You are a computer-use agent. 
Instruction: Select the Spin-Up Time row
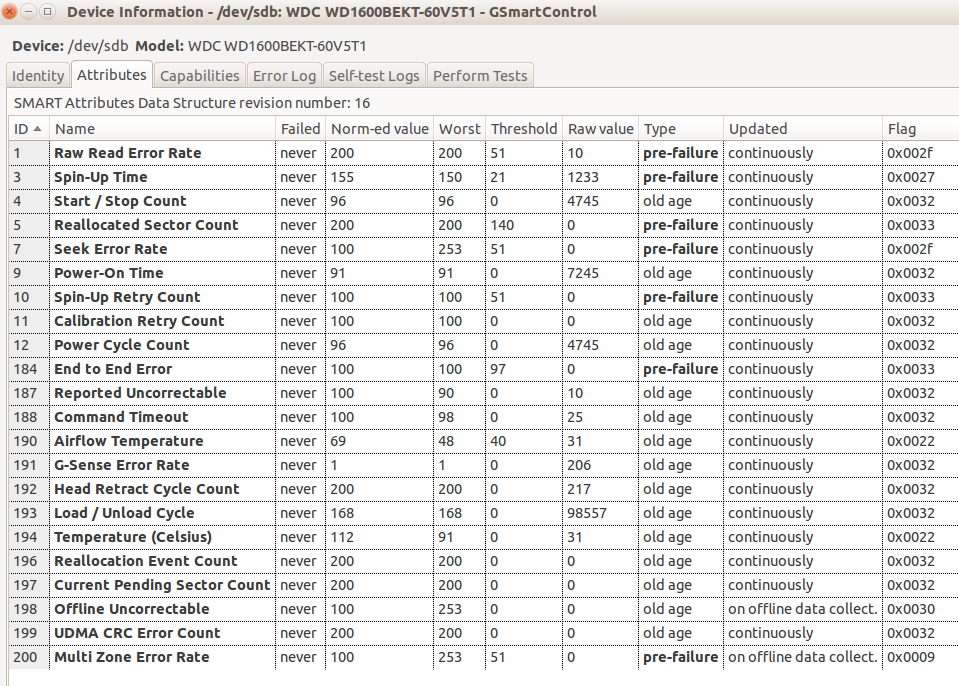click(483, 177)
